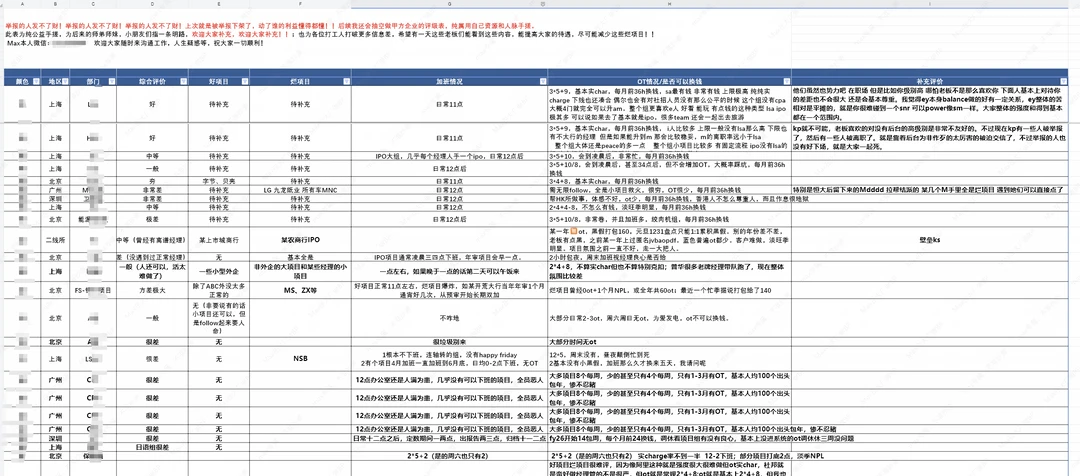The image size is (1080, 476).
Task: Select the cell starting 无（非要说有的话
Action: (x=218, y=318)
